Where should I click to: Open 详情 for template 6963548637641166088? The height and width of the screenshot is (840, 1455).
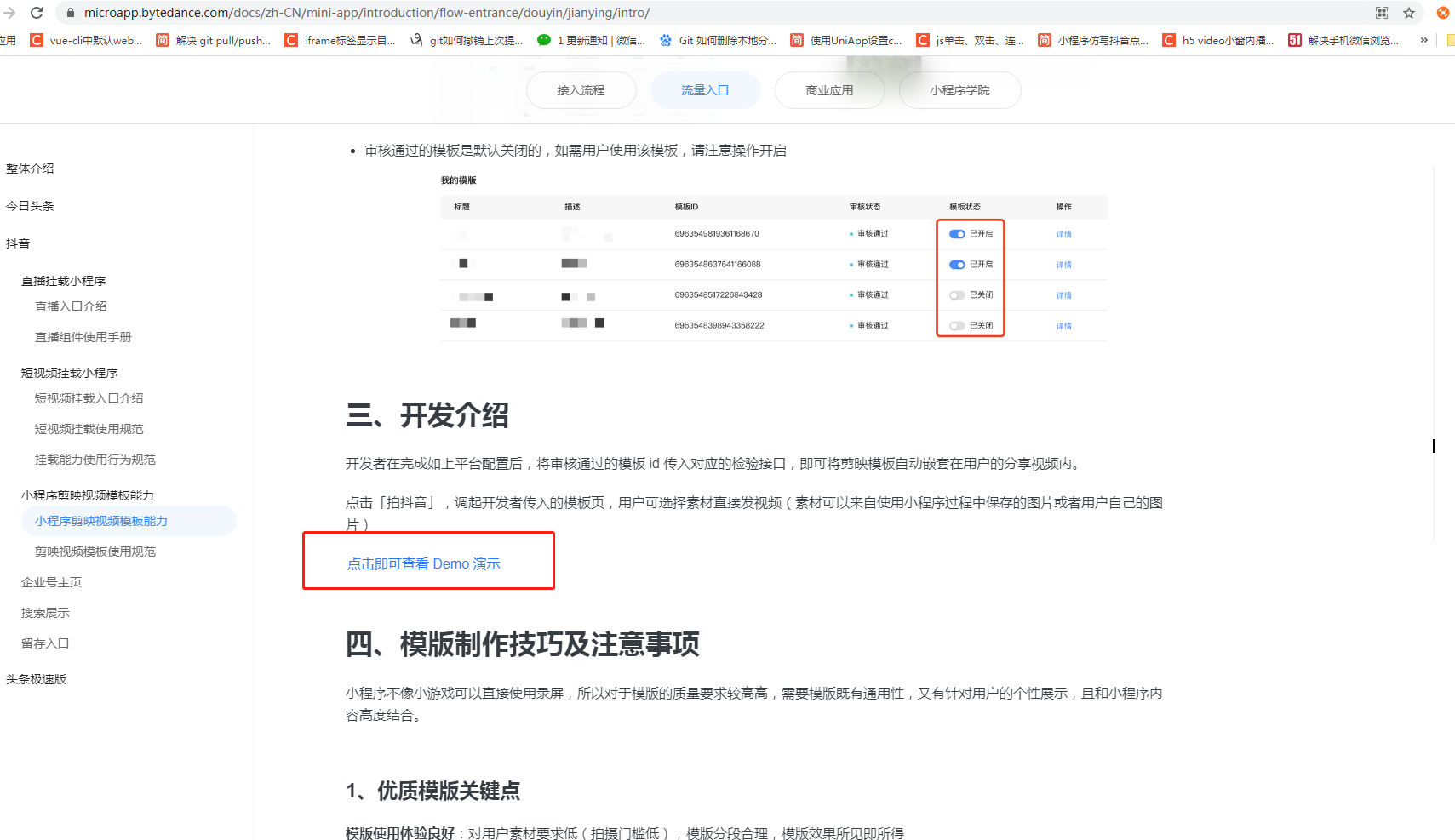(1064, 265)
